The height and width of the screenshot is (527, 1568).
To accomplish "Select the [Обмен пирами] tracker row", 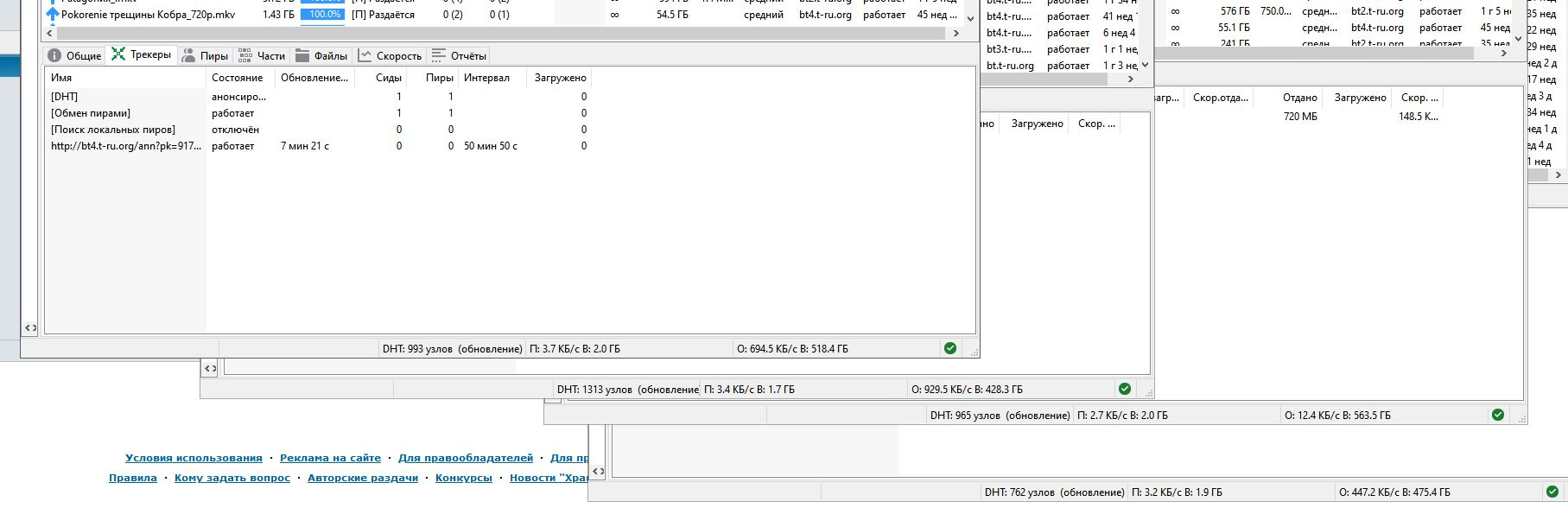I will pos(318,113).
